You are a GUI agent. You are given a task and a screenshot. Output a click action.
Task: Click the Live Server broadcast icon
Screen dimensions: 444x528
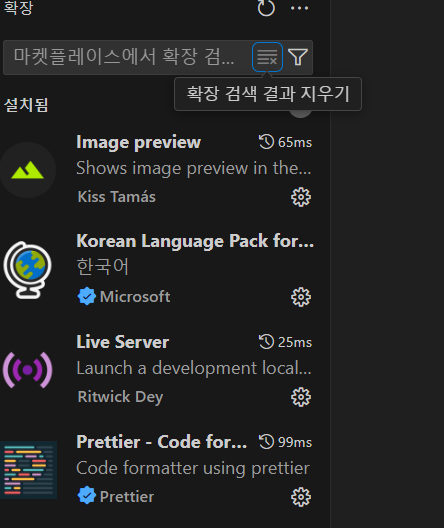(x=28, y=370)
